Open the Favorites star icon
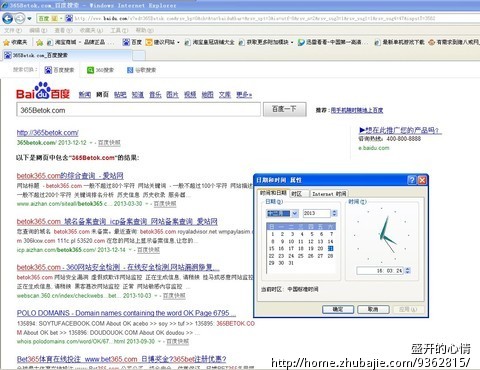Viewport: 480px width, 370px height. point(6,42)
